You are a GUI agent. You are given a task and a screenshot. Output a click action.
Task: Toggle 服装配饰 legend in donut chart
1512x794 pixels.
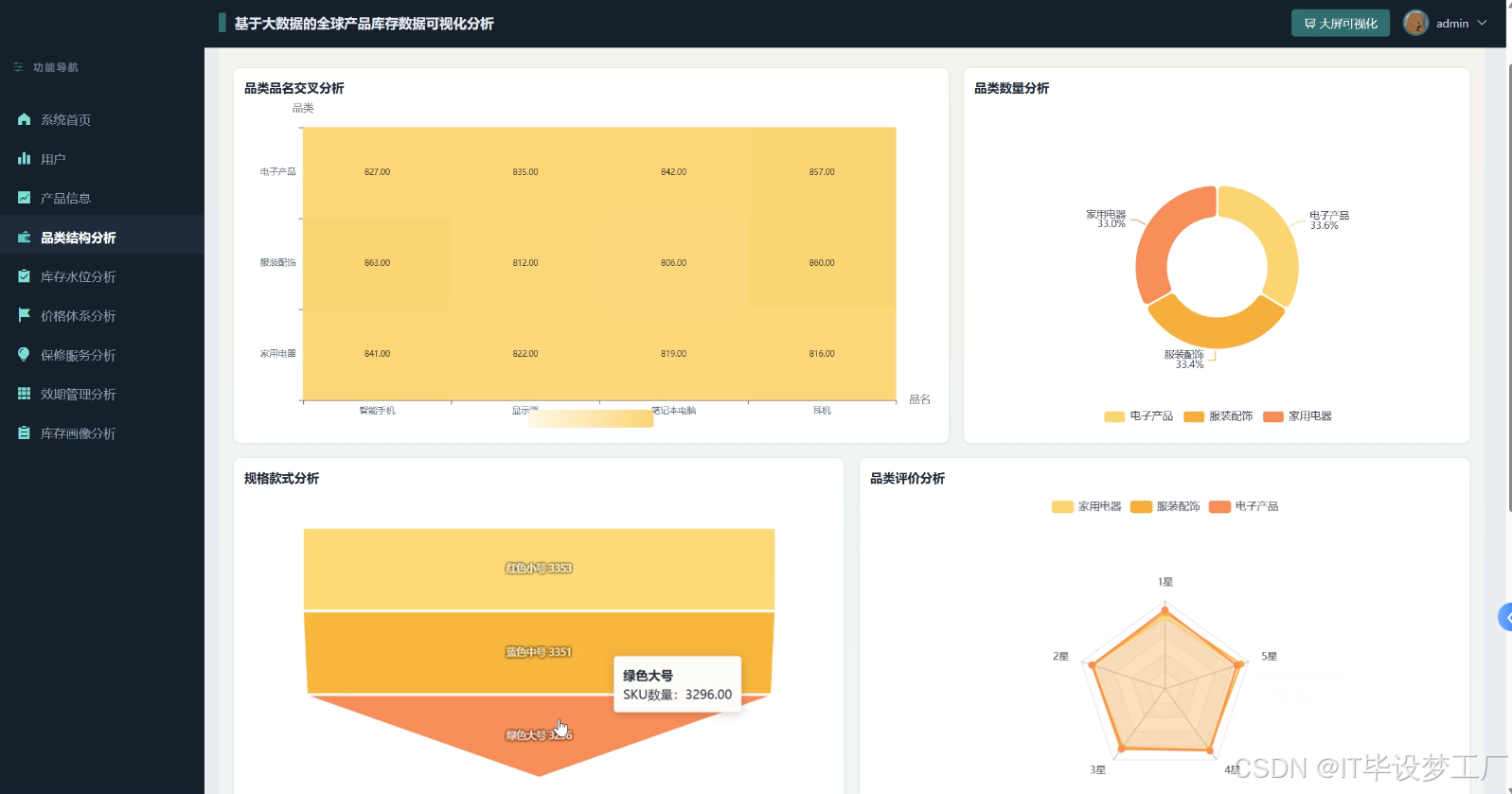tap(1218, 416)
